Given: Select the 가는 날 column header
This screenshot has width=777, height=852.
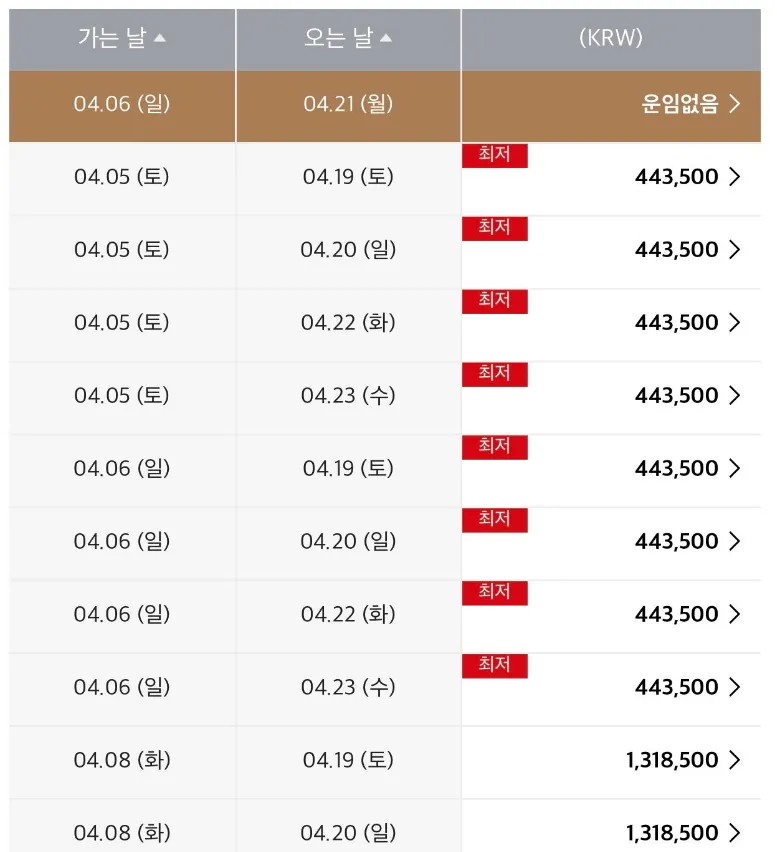Looking at the screenshot, I should tap(112, 39).
